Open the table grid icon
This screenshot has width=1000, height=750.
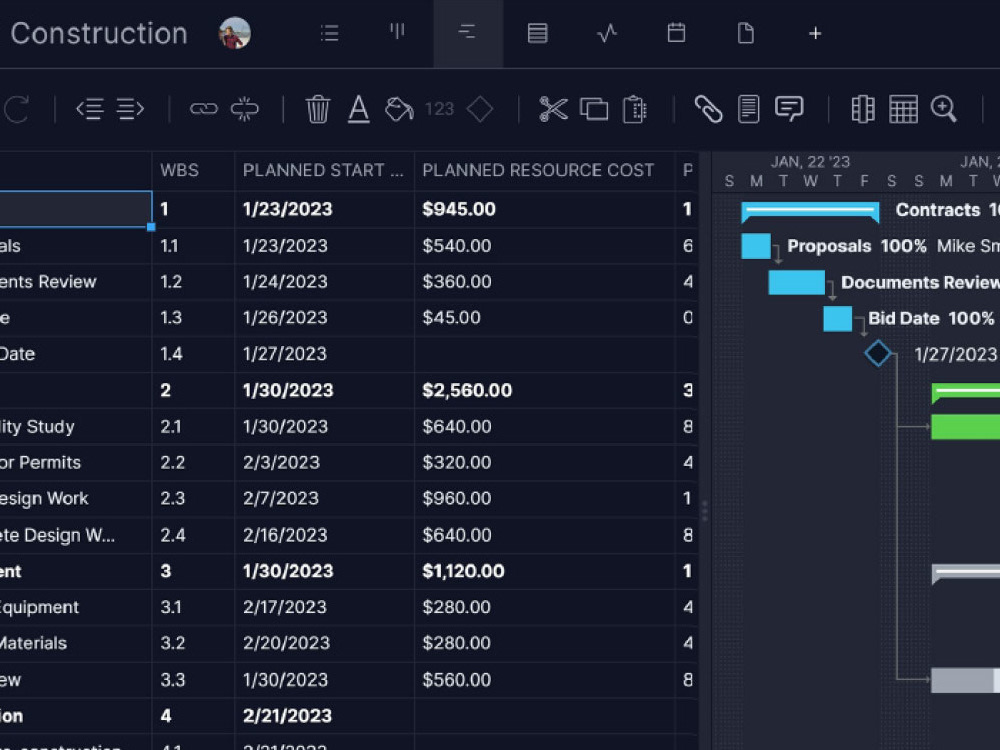pos(903,109)
